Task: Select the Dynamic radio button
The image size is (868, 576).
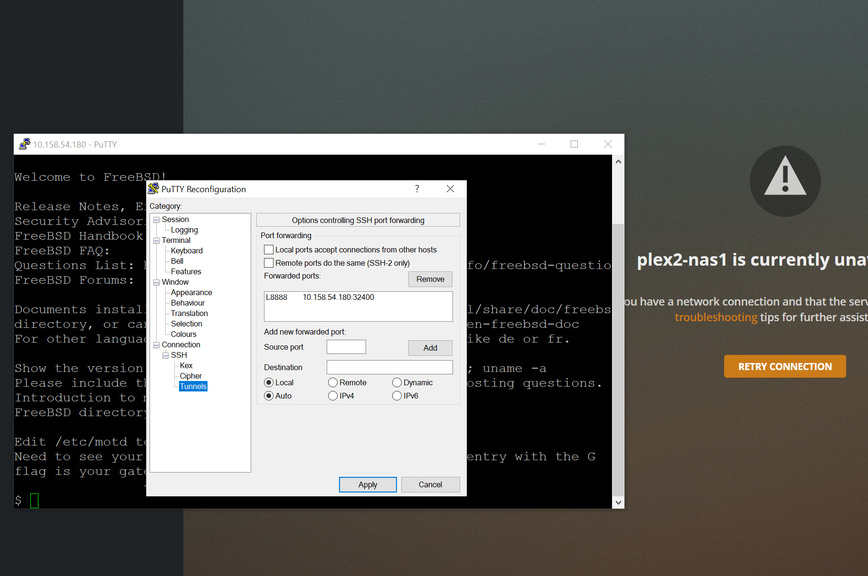Action: (x=397, y=382)
